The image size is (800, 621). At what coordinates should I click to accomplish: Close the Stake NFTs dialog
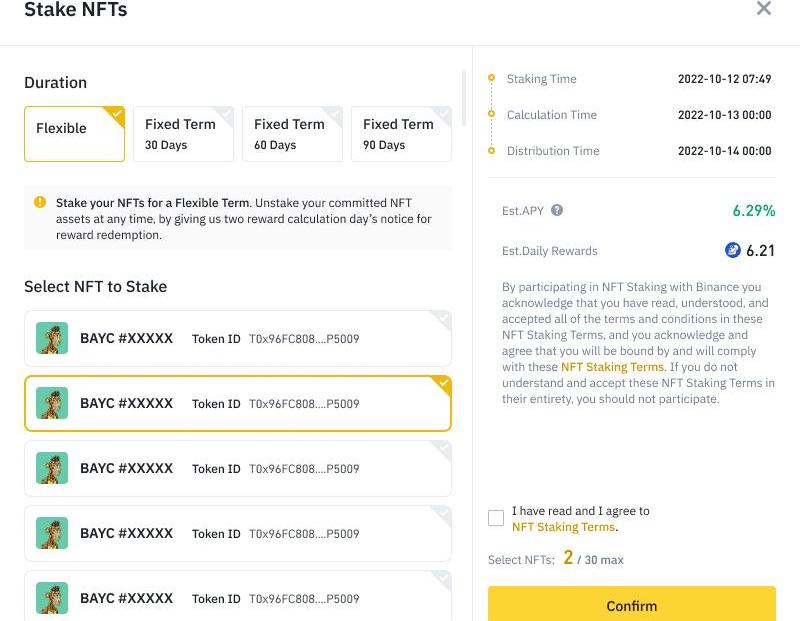(x=763, y=8)
